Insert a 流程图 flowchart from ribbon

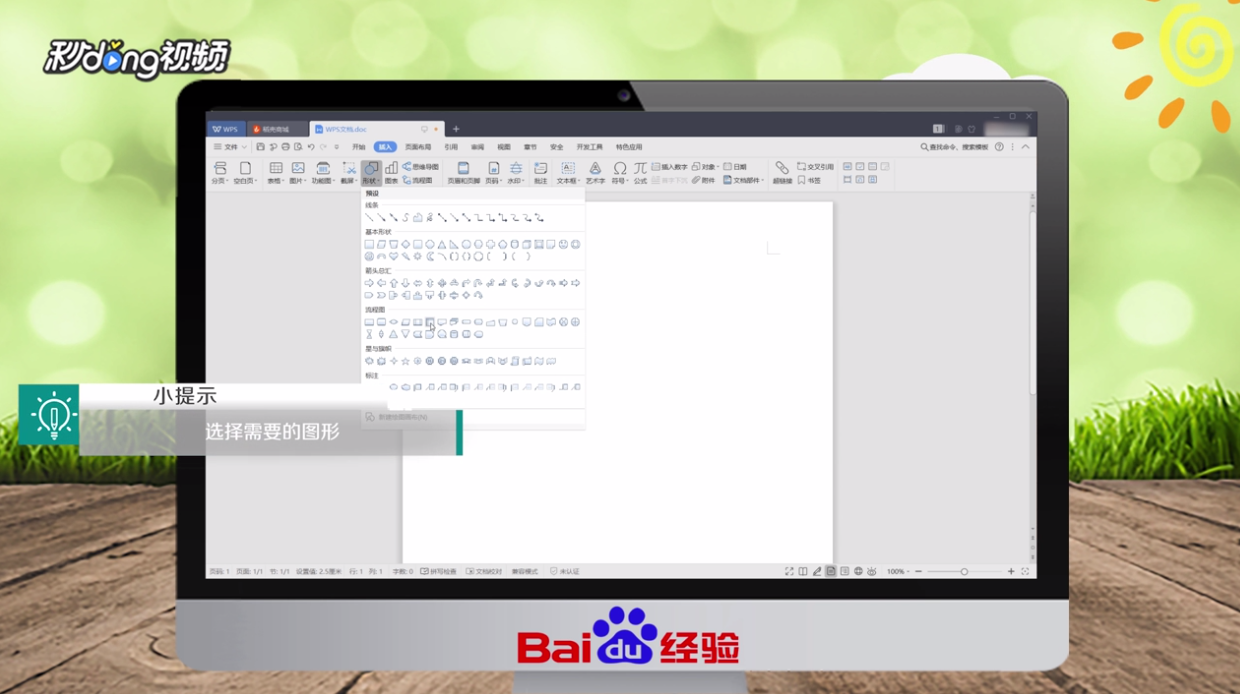[x=418, y=180]
